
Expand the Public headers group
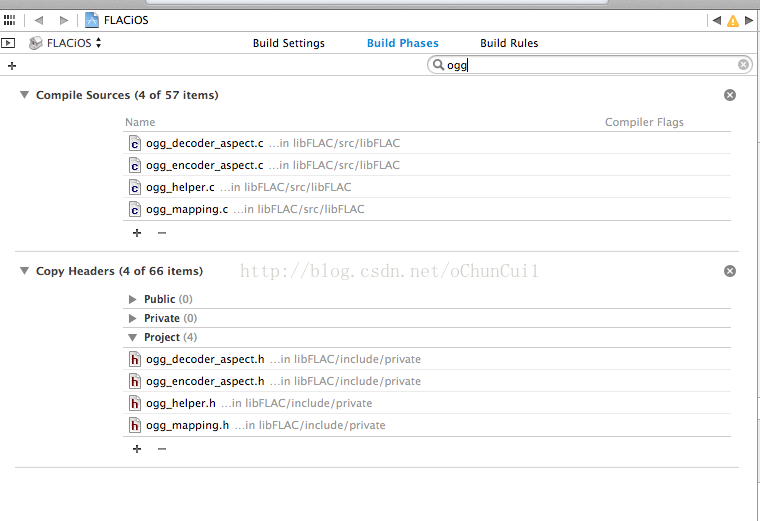pyautogui.click(x=133, y=299)
